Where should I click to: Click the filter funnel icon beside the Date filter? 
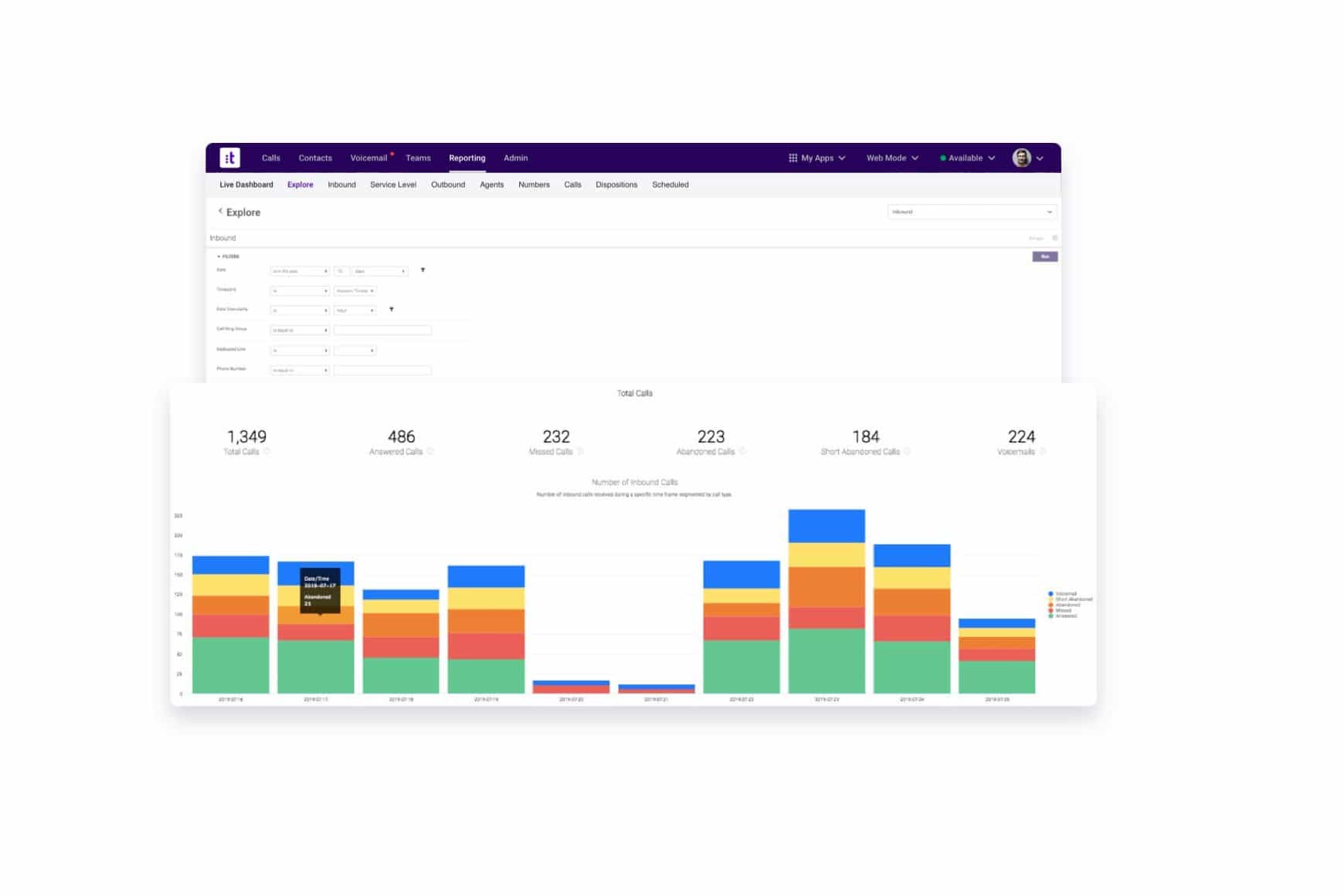(423, 270)
